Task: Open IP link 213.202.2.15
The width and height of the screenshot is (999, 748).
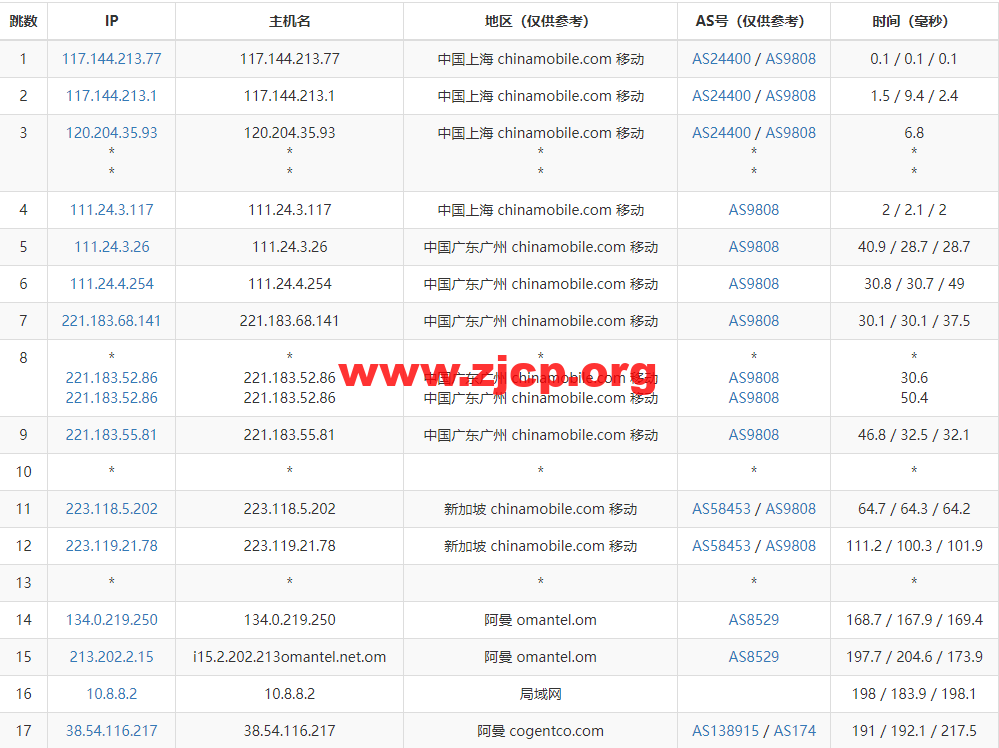Action: pyautogui.click(x=111, y=656)
